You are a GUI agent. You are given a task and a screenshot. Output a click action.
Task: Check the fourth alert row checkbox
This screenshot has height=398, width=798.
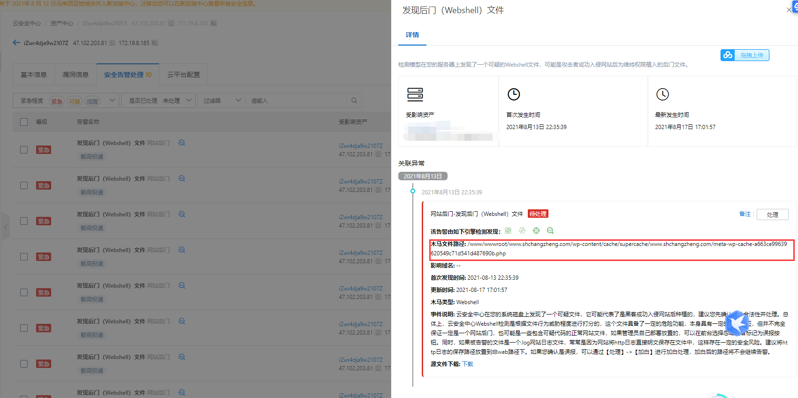[24, 257]
